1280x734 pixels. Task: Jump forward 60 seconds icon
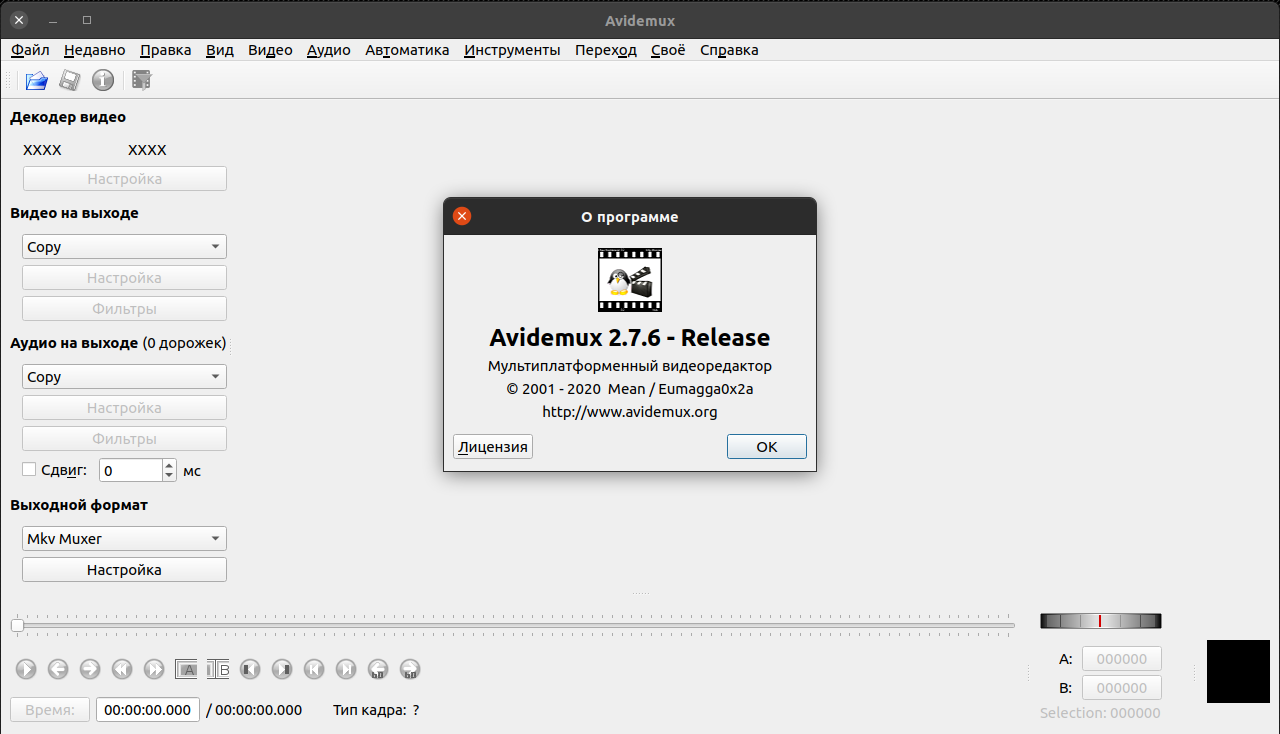coord(410,669)
